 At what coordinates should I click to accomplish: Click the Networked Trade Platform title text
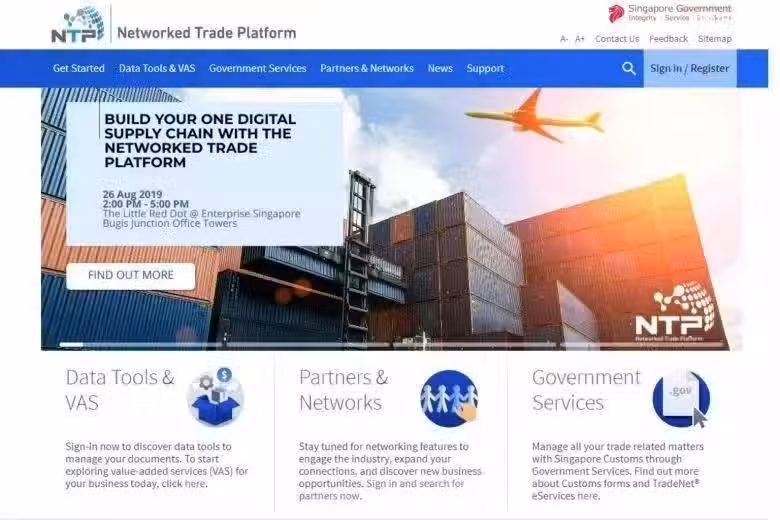coord(206,33)
